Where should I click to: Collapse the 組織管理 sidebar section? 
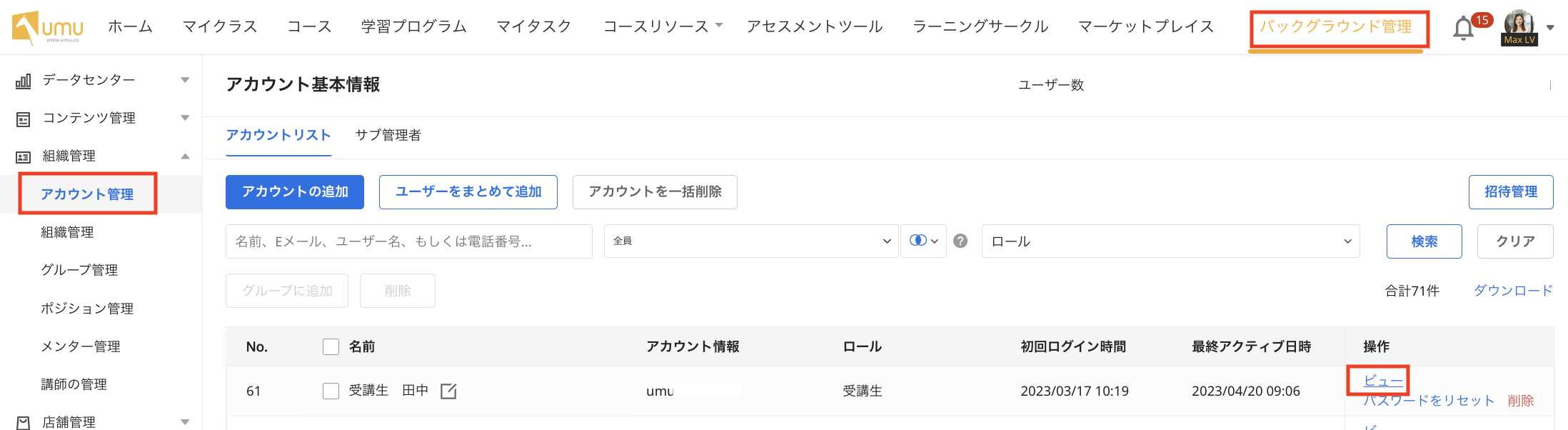pyautogui.click(x=185, y=156)
